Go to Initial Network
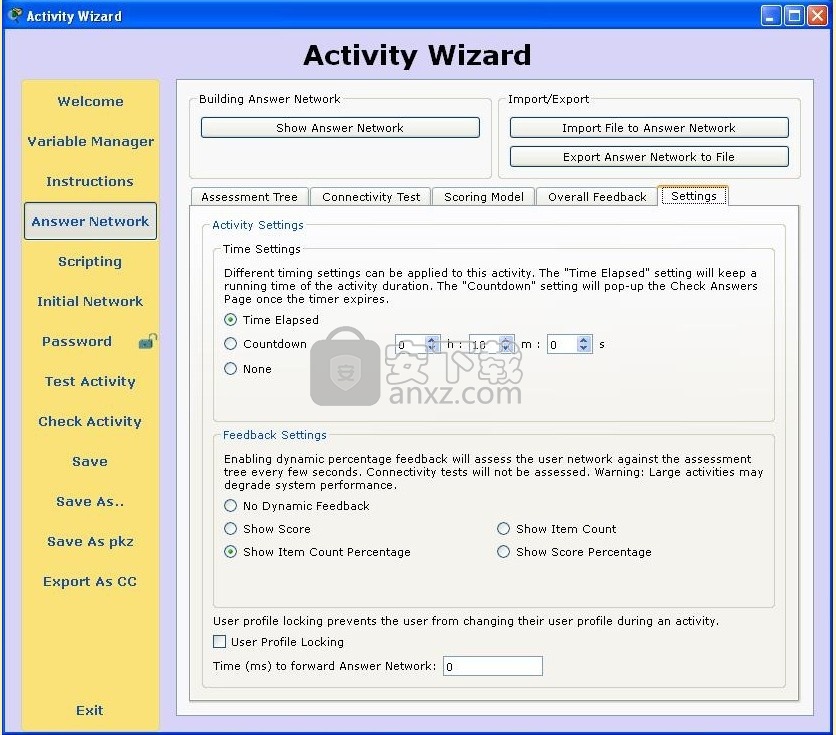This screenshot has height=735, width=836. coord(90,301)
